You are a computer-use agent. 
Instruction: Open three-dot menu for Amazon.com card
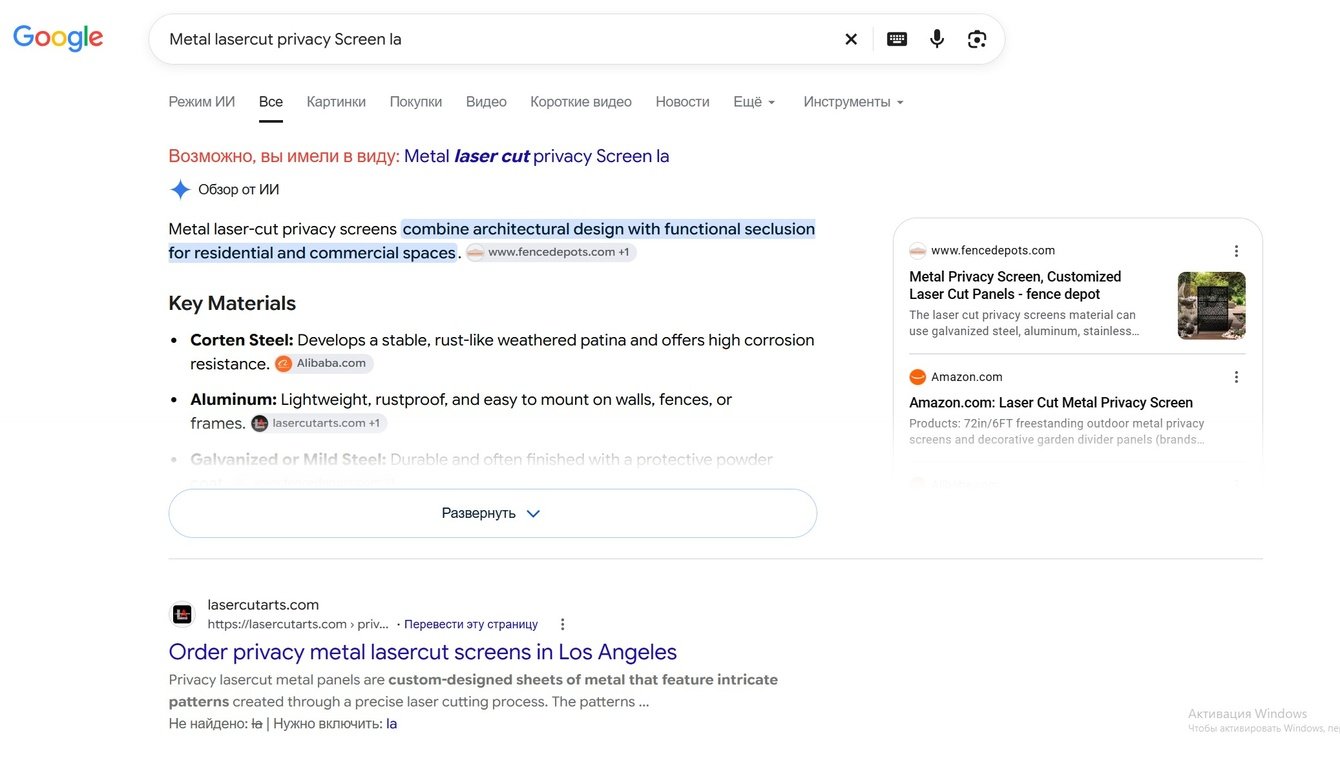click(x=1236, y=377)
